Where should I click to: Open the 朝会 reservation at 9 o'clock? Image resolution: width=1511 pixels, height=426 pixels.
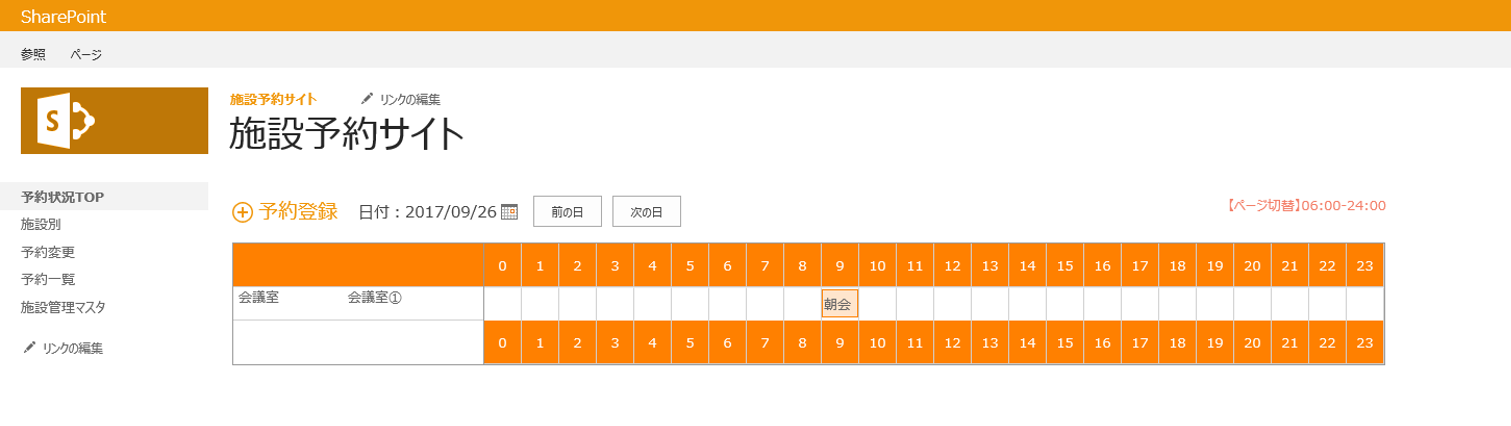pyautogui.click(x=839, y=304)
